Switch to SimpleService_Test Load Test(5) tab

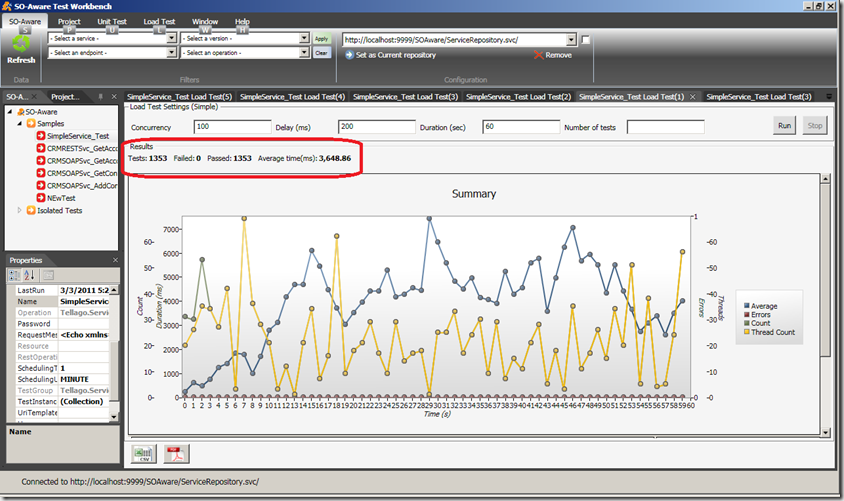[179, 97]
